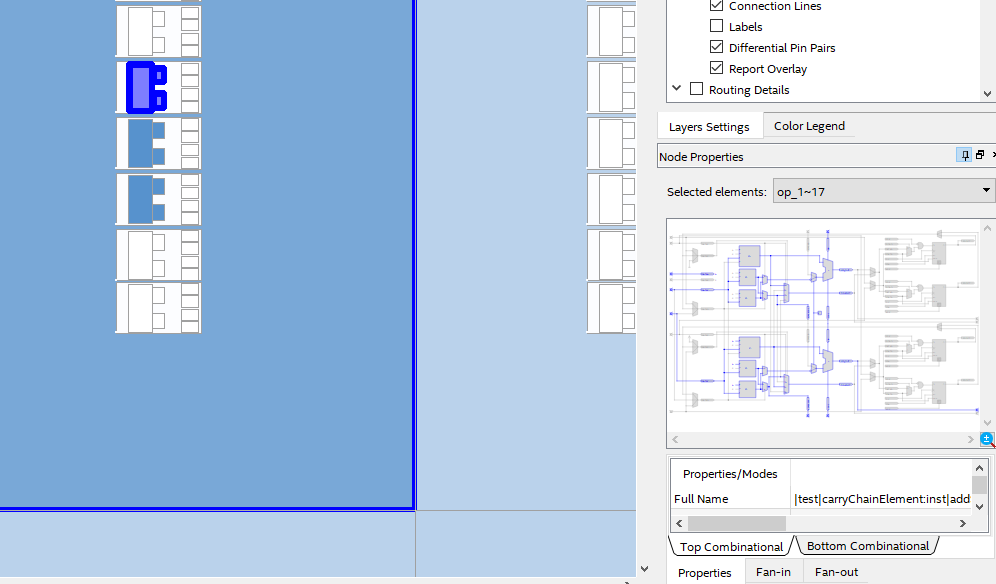Click properties table scroll right arrow
The height and width of the screenshot is (584, 996).
pyautogui.click(x=962, y=523)
